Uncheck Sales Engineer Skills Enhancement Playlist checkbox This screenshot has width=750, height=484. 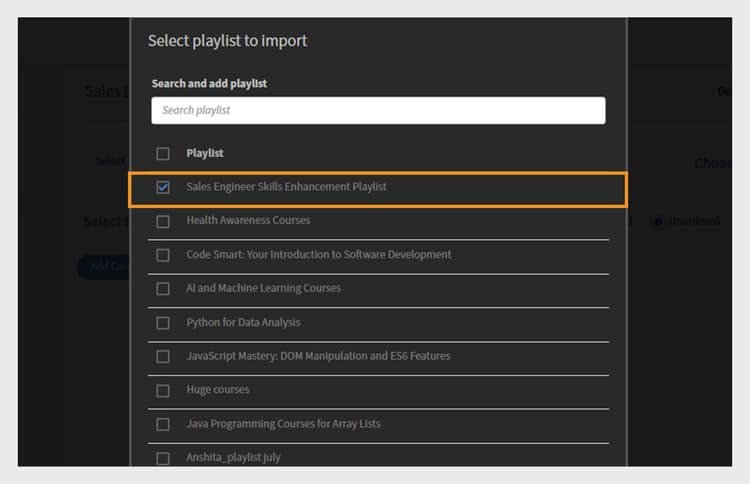[x=163, y=187]
